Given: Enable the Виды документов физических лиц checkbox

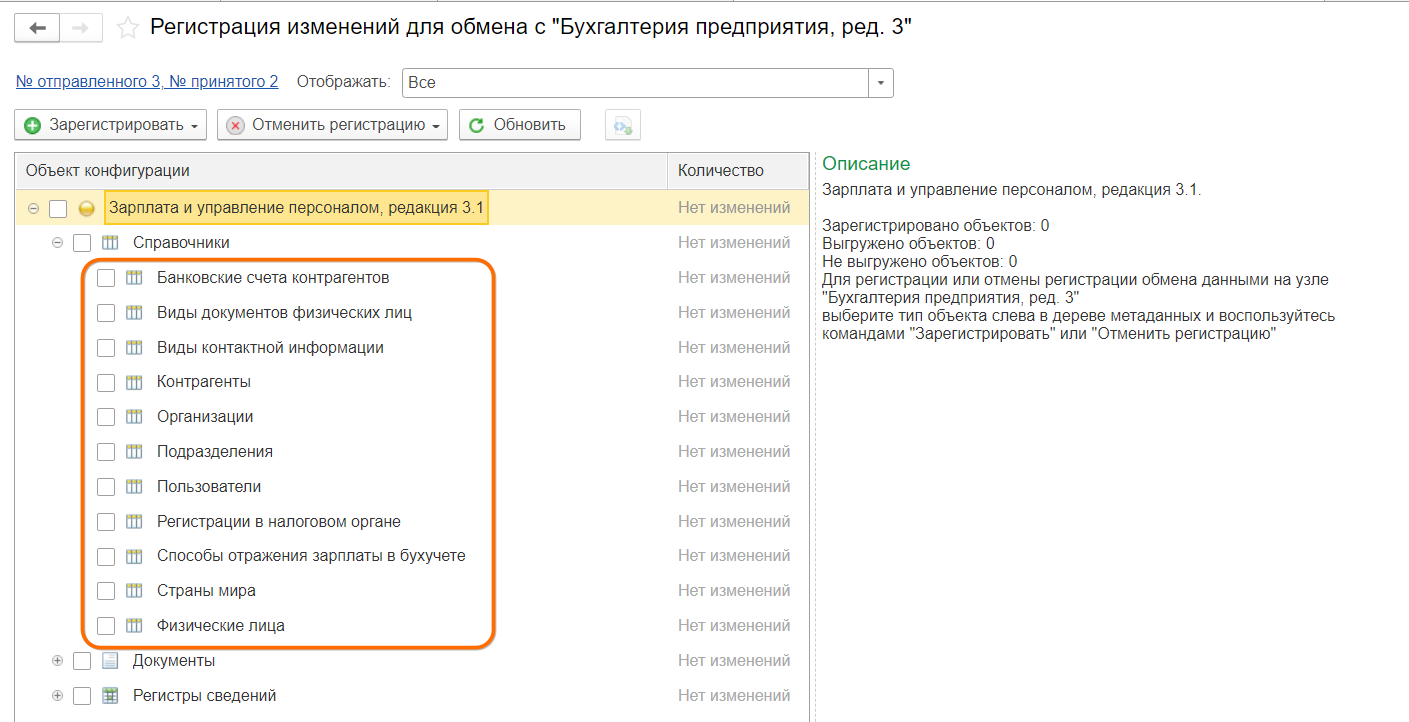Looking at the screenshot, I should click(x=106, y=313).
